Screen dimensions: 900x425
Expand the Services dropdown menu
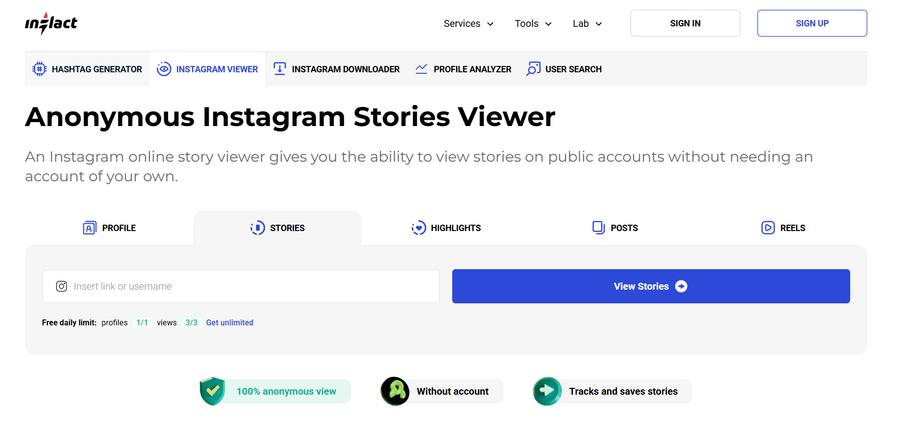[x=469, y=23]
